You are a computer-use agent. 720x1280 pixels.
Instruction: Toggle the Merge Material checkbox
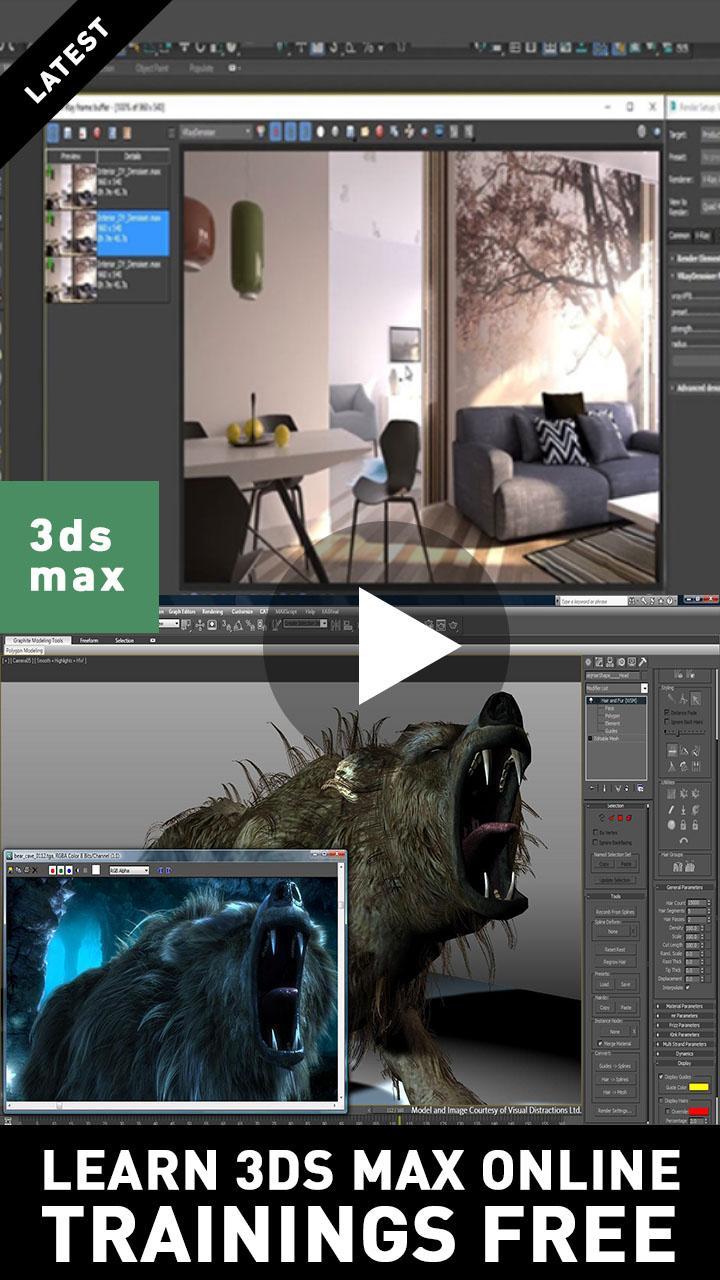pyautogui.click(x=600, y=1043)
